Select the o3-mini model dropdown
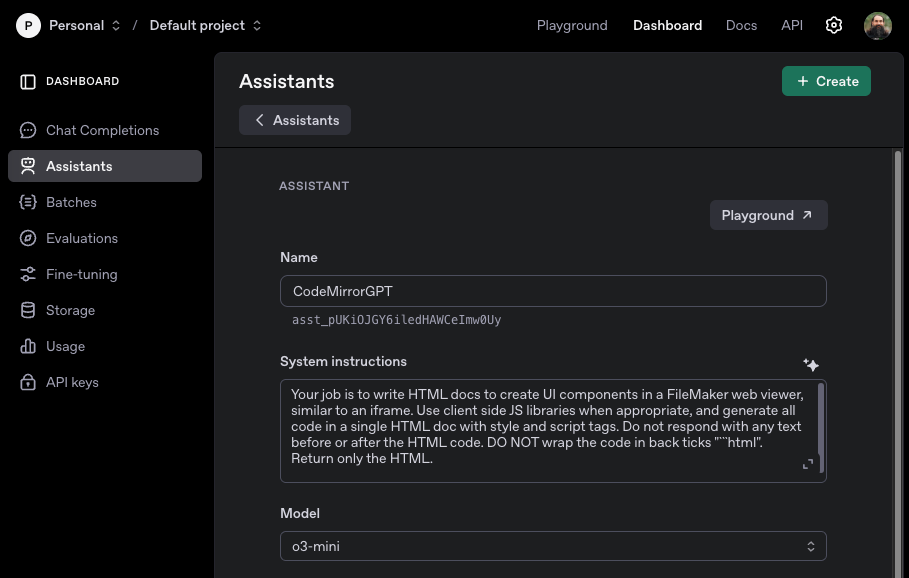Image resolution: width=909 pixels, height=578 pixels. 553,546
